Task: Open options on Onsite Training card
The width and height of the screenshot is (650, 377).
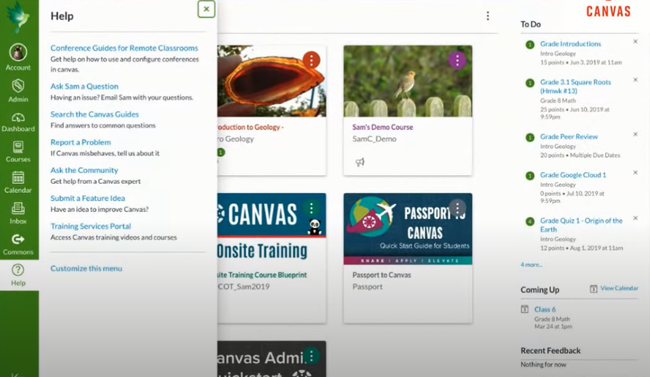Action: [311, 208]
